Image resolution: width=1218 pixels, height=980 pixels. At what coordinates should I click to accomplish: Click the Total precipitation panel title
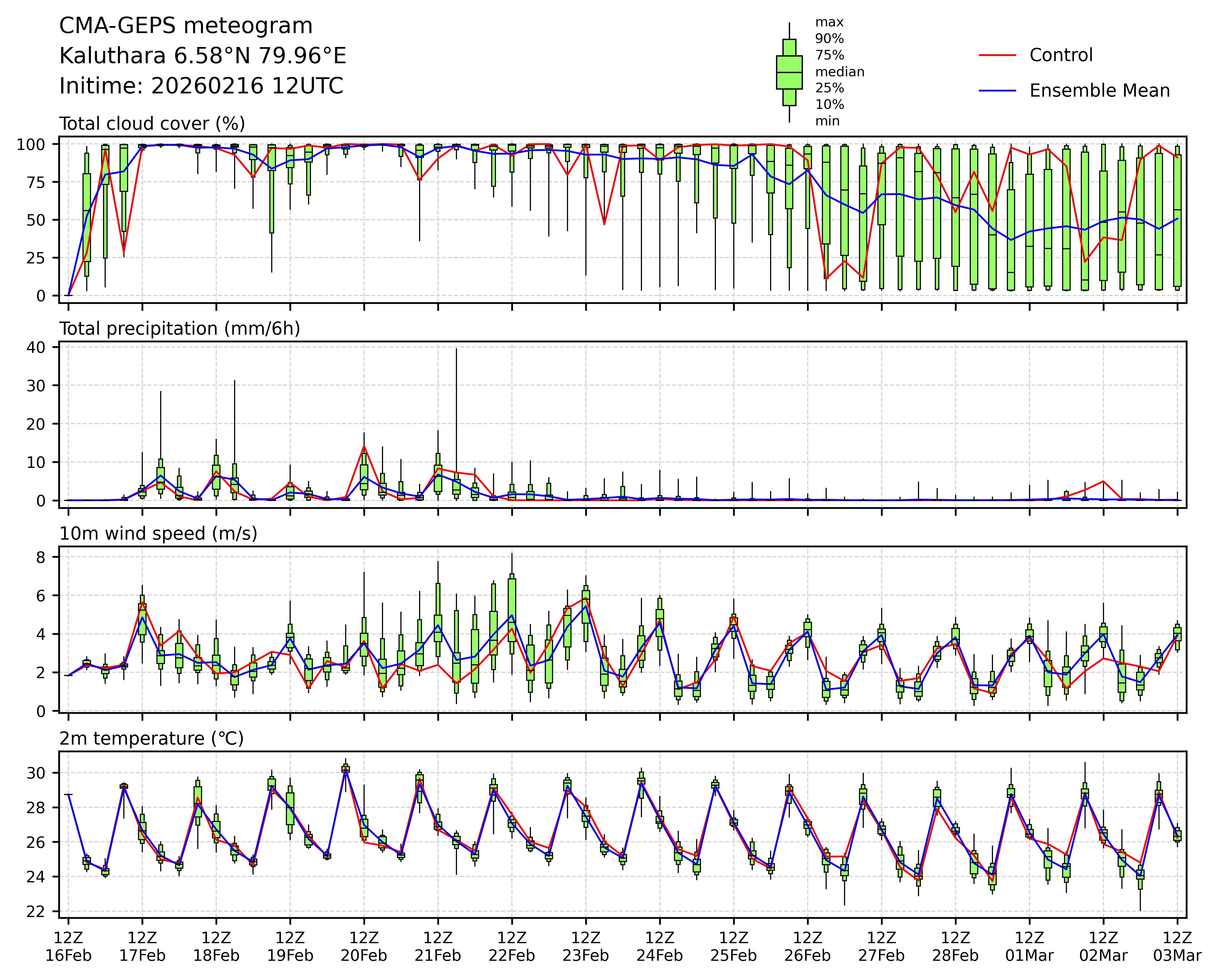180,329
